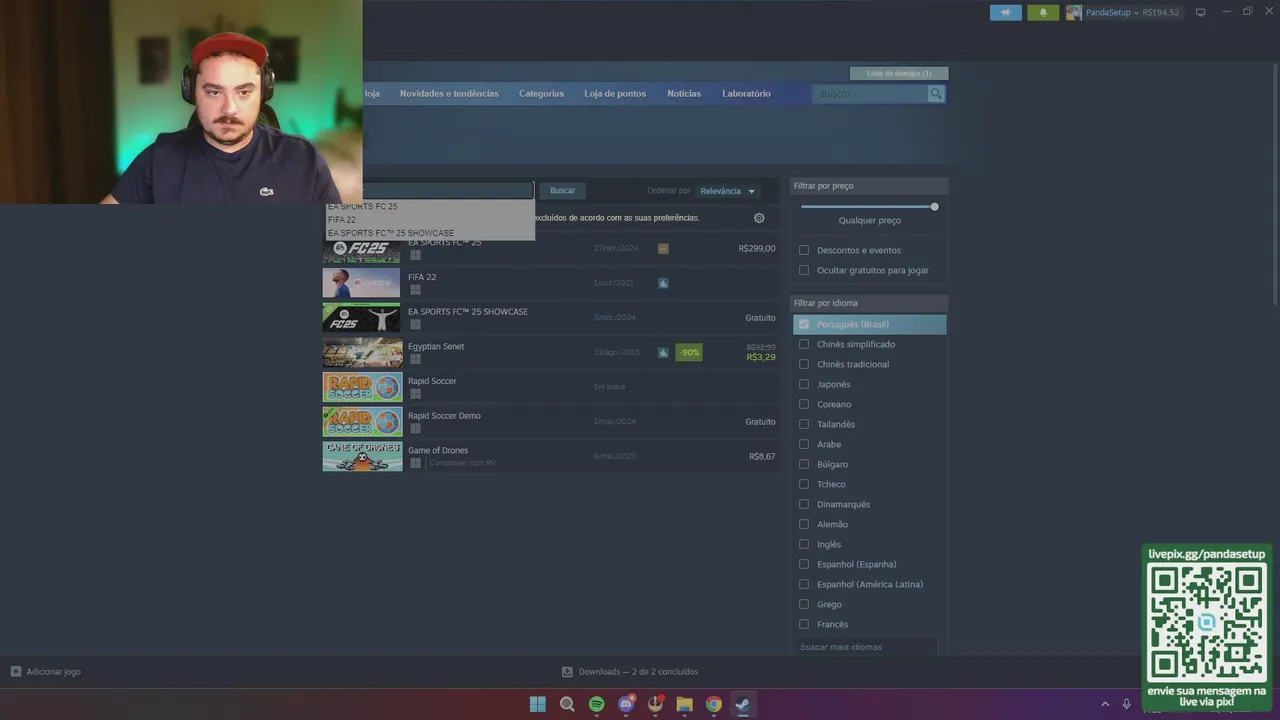Uncheck Português (Brasil) language filter
The image size is (1280, 720).
[x=804, y=324]
